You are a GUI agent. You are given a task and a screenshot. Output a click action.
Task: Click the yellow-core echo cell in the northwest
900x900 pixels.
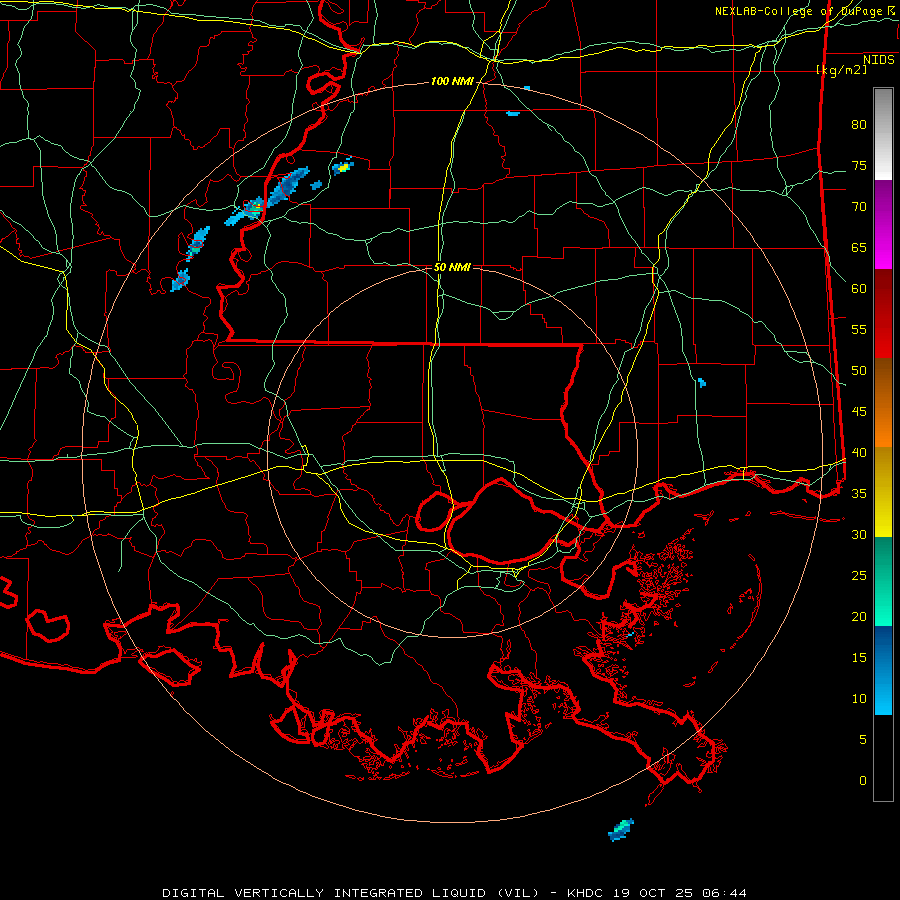click(x=343, y=167)
